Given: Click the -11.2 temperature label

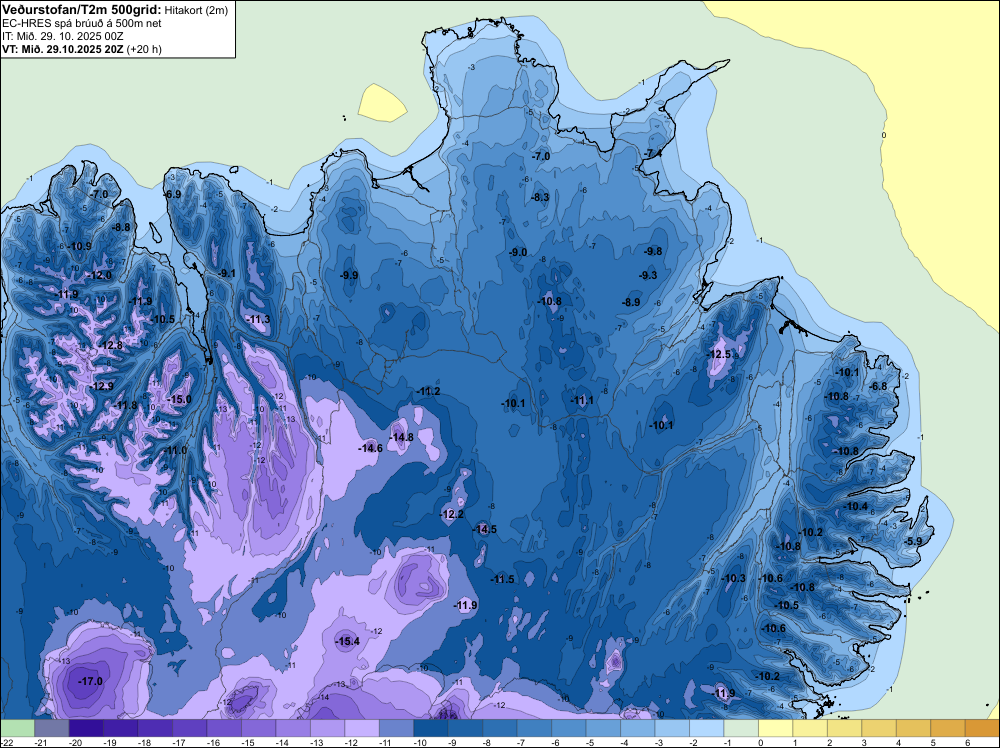Looking at the screenshot, I should click(x=427, y=391).
